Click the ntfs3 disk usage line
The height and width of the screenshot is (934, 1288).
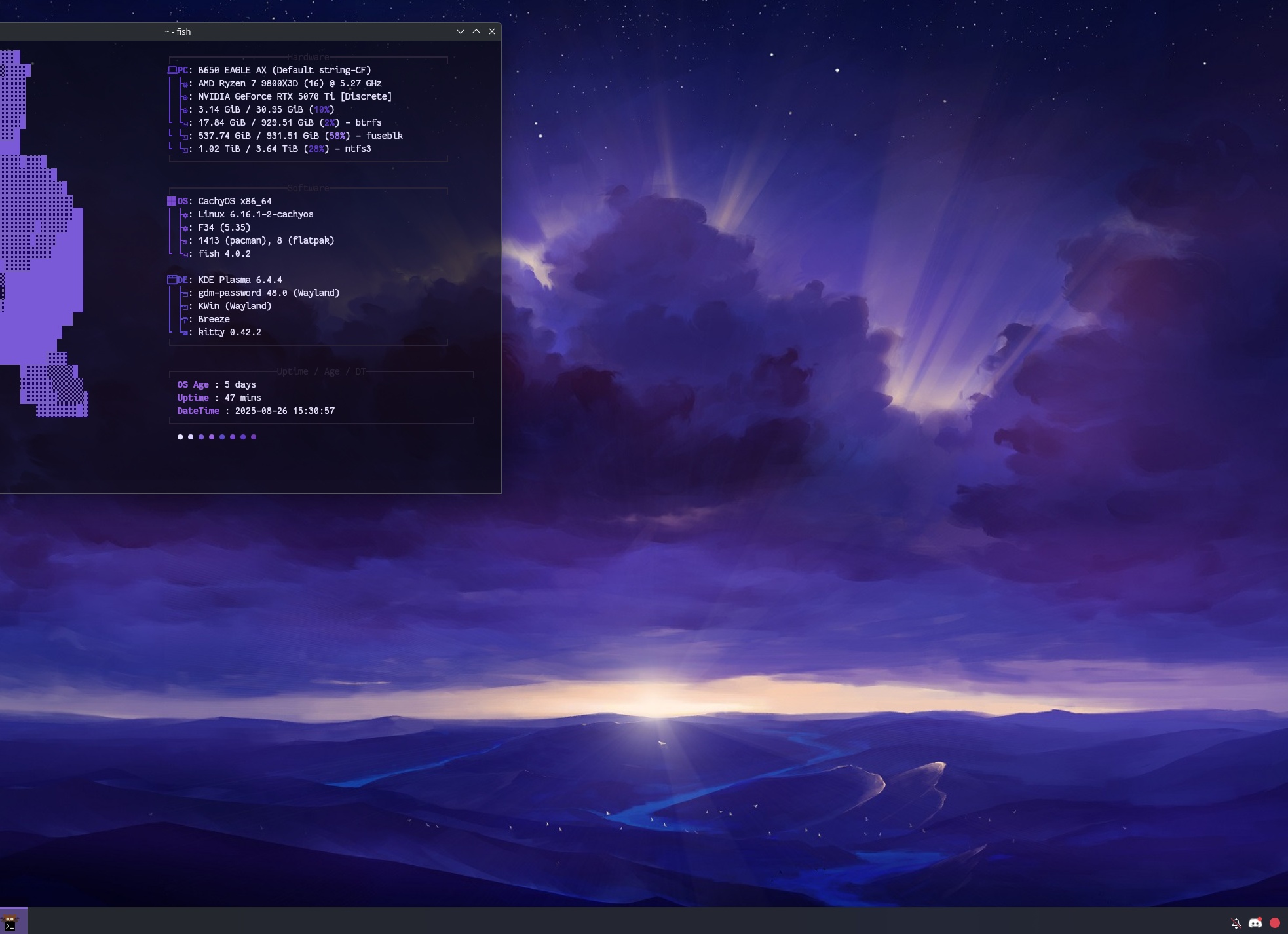[285, 149]
